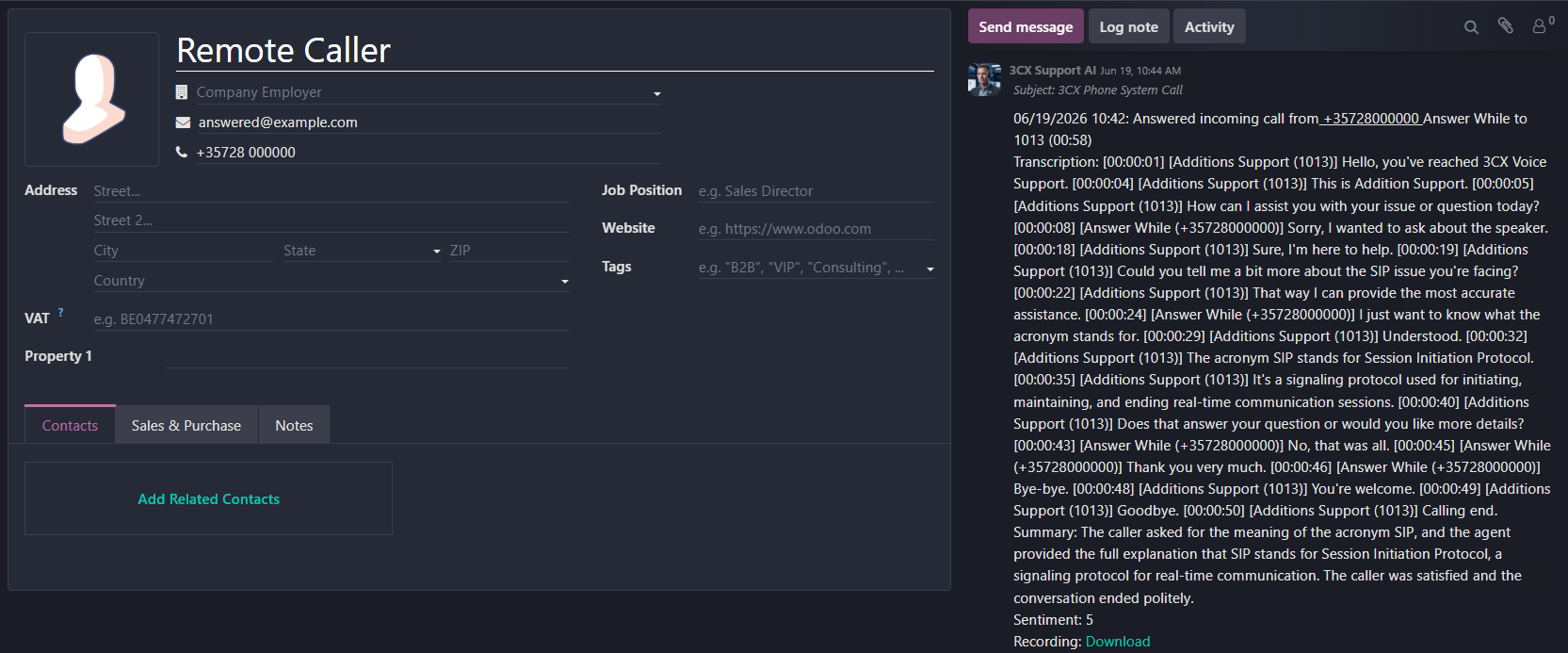The width and height of the screenshot is (1568, 653).
Task: Click the VAT help question mark
Action: [x=61, y=312]
